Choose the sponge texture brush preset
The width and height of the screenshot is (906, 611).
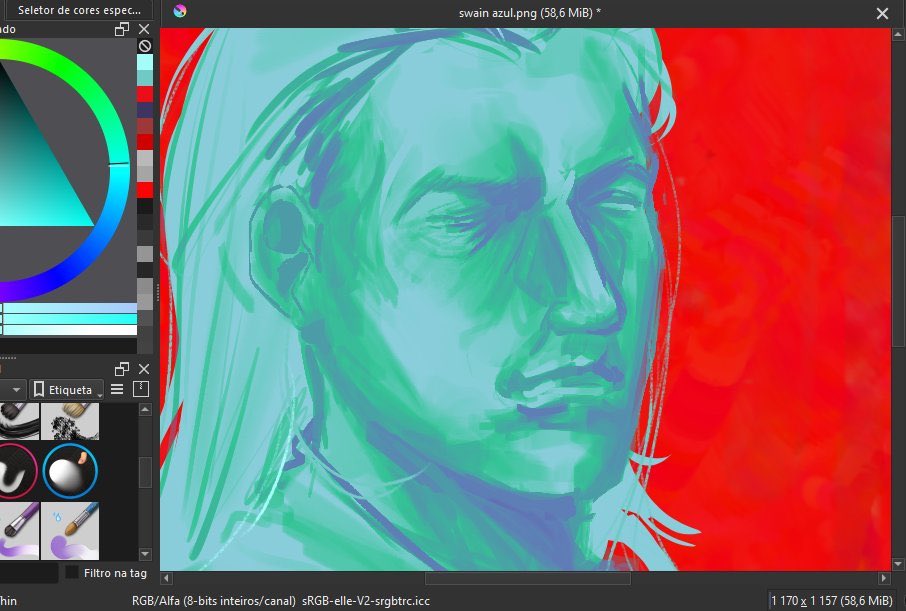pyautogui.click(x=70, y=421)
